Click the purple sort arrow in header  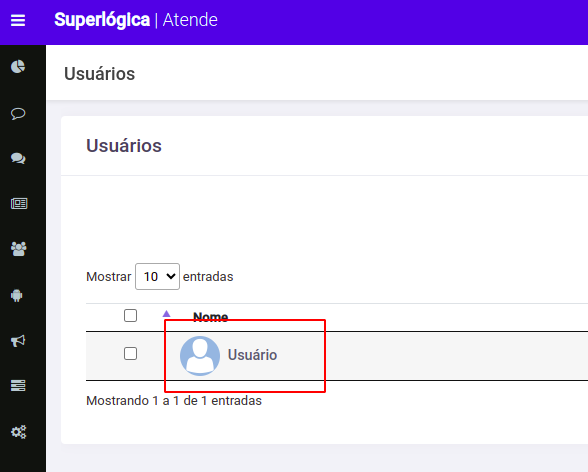pyautogui.click(x=166, y=313)
